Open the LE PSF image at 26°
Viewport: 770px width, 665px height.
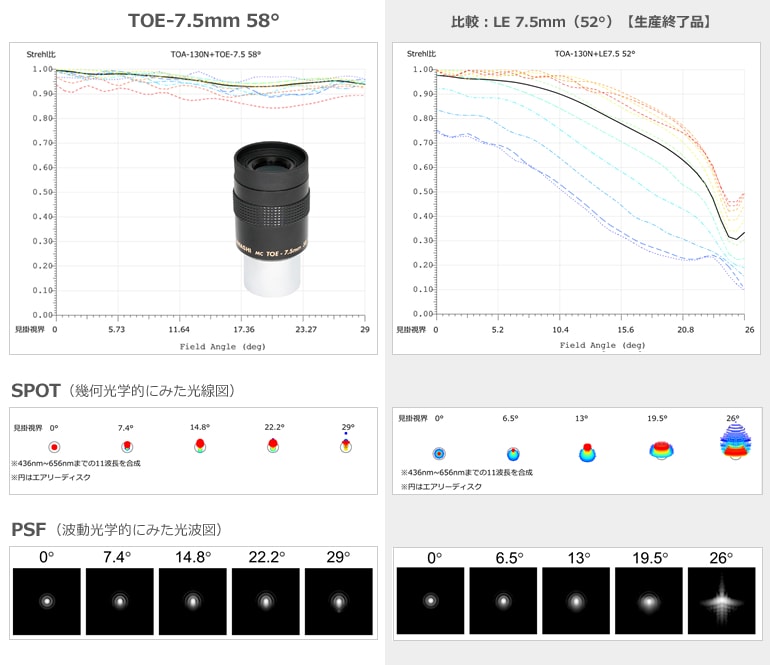tap(722, 601)
